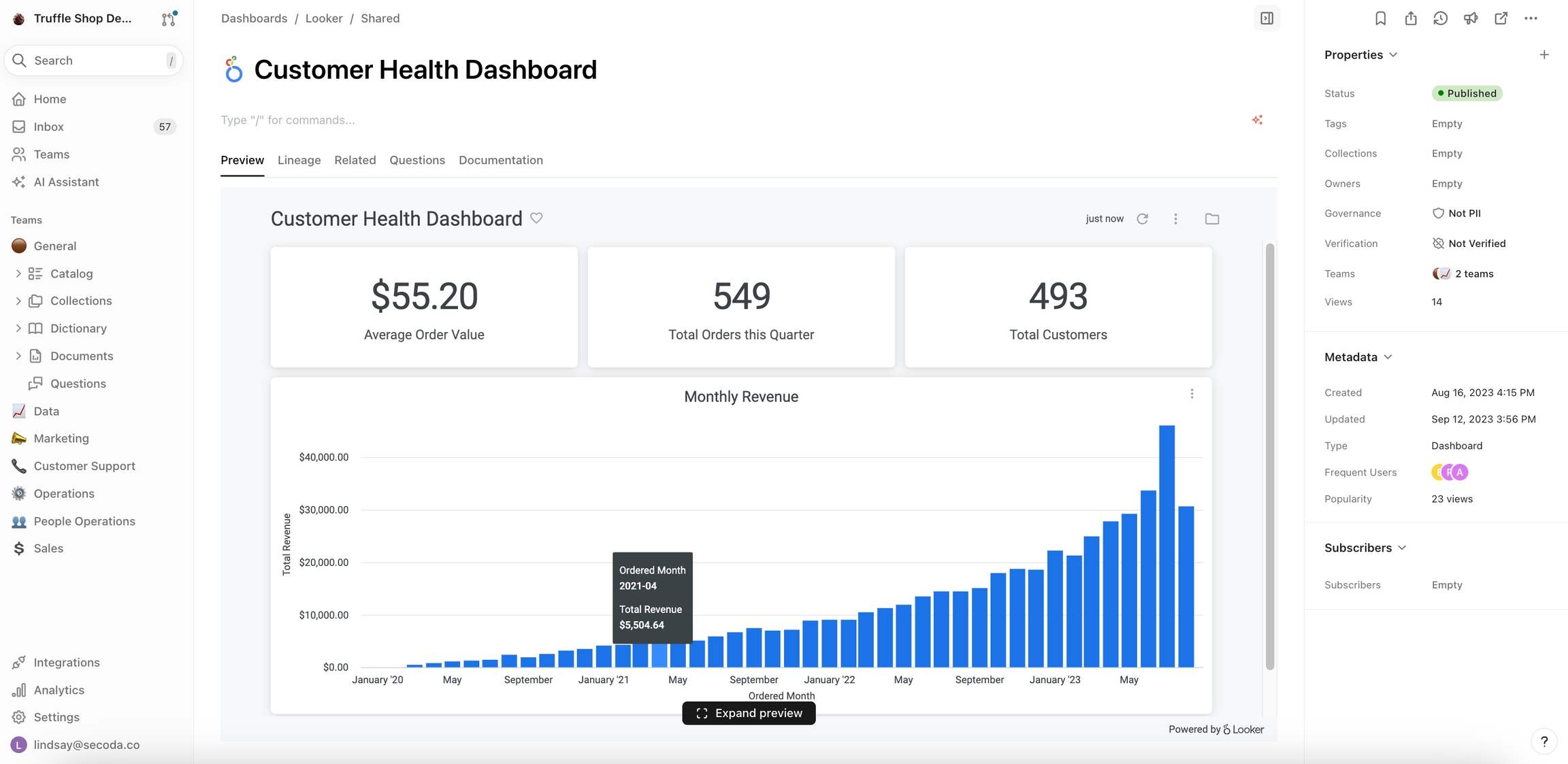Viewport: 1568px width, 764px height.
Task: Favorite the dashboard with heart icon
Action: pyautogui.click(x=536, y=218)
